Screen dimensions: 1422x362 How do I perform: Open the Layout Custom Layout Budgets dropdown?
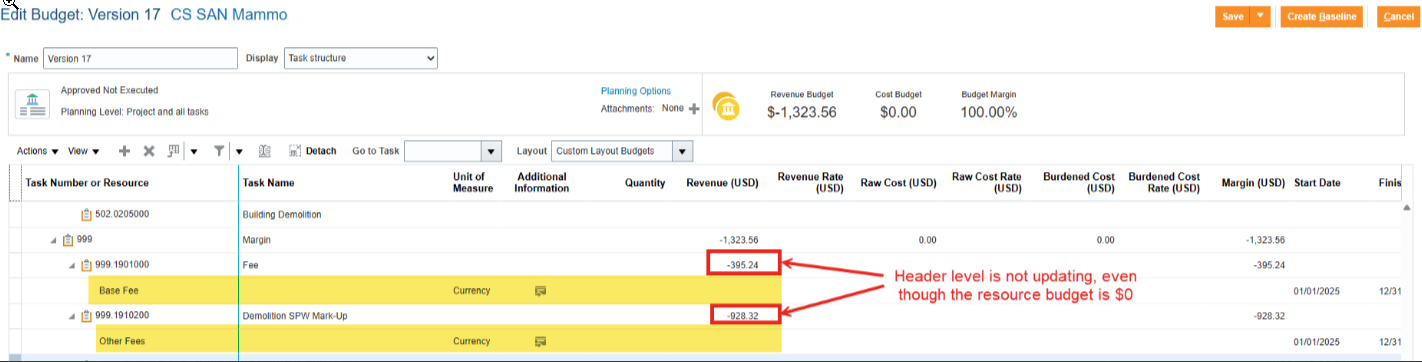click(x=682, y=151)
